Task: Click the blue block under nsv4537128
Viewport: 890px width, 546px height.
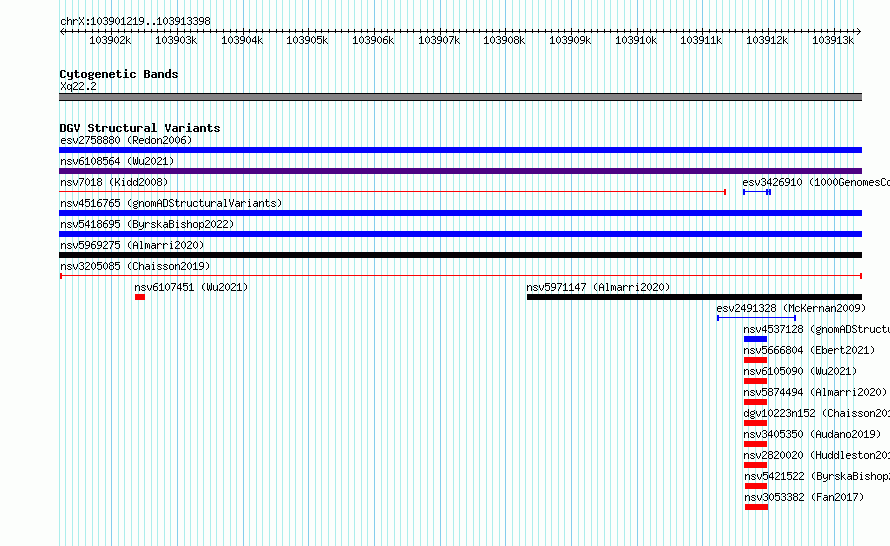Action: [755, 339]
